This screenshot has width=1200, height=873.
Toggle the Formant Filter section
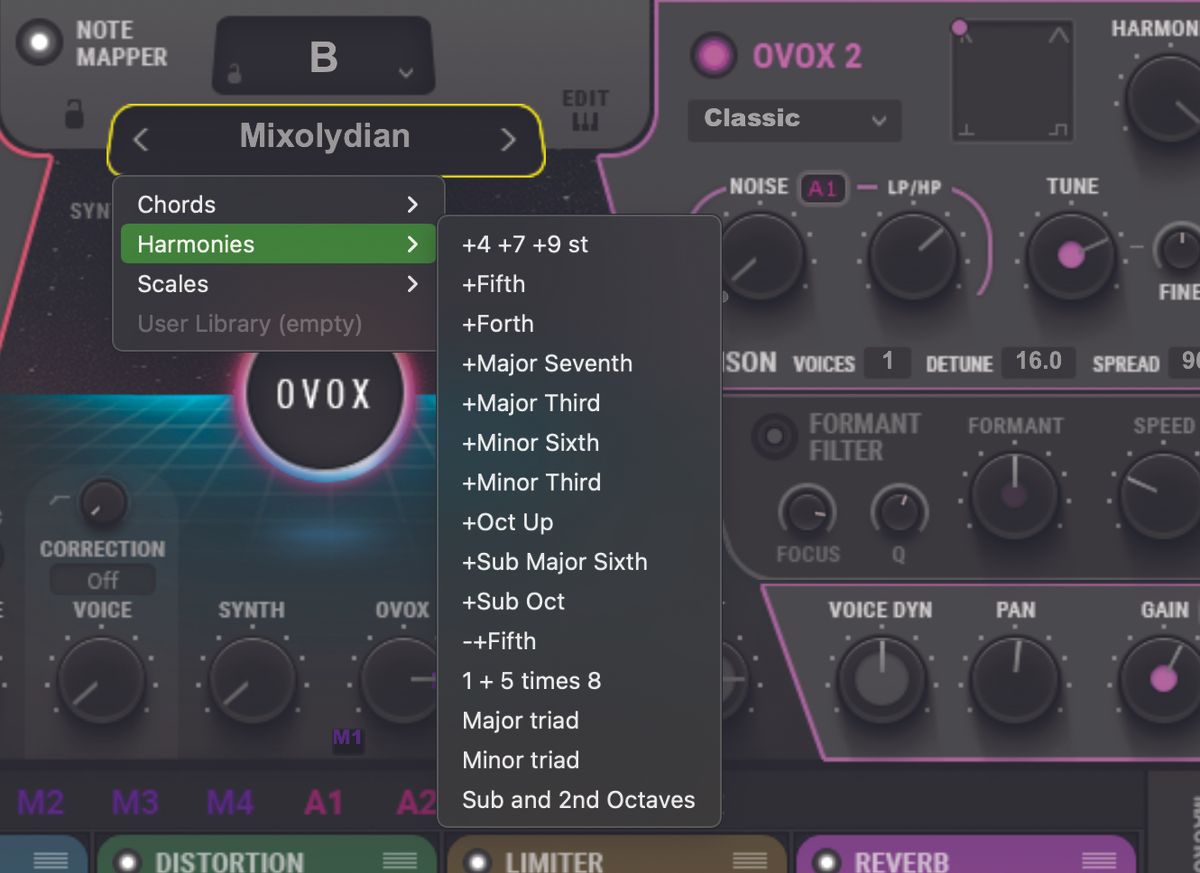[772, 436]
